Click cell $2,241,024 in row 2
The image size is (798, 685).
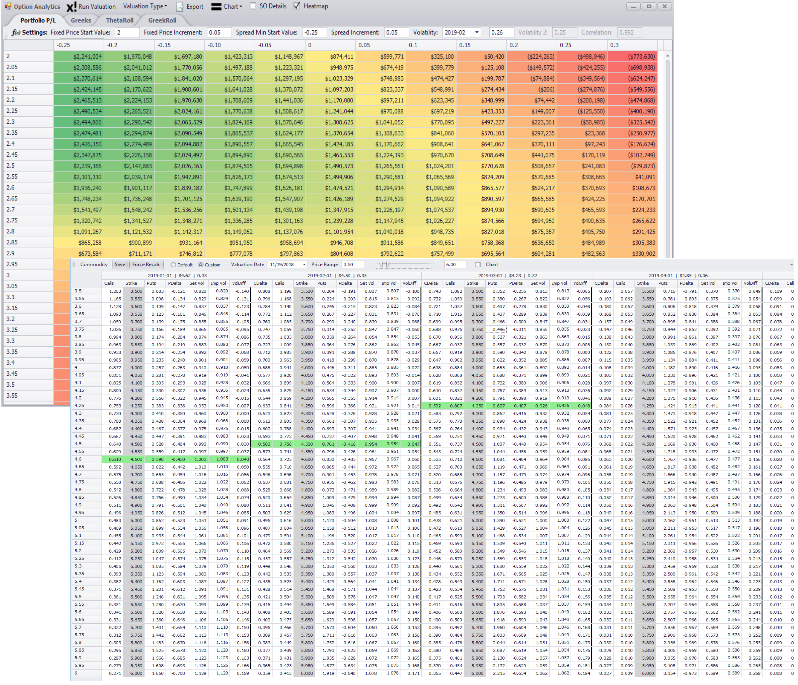[79, 56]
